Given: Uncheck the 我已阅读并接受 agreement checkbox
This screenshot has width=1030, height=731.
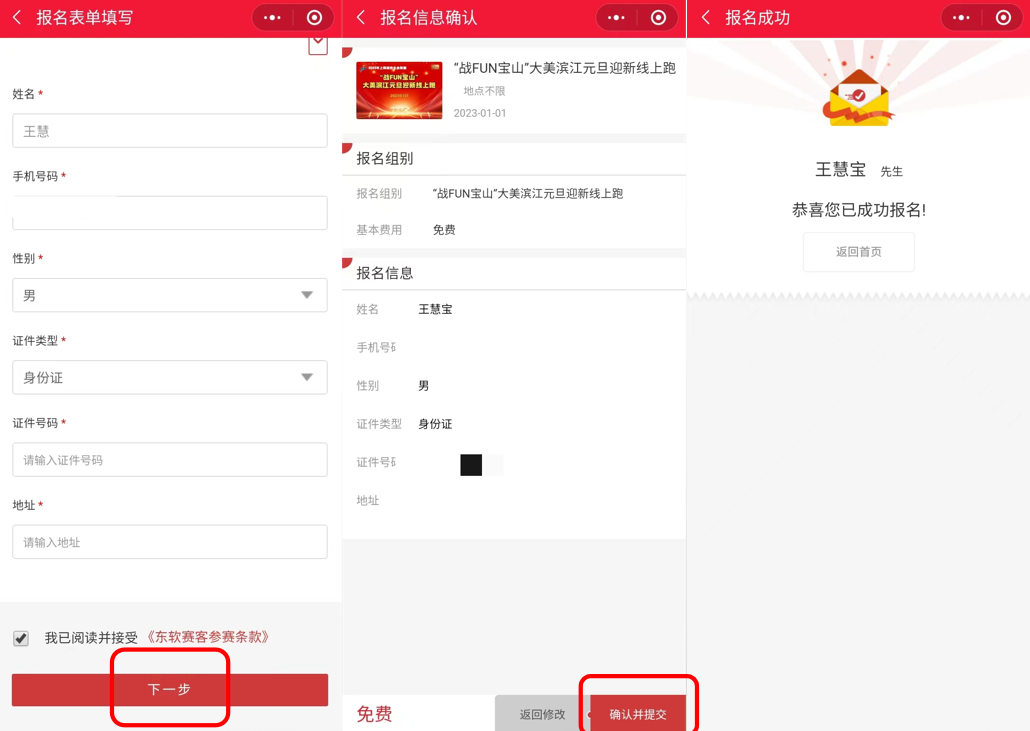Looking at the screenshot, I should click(x=20, y=638).
